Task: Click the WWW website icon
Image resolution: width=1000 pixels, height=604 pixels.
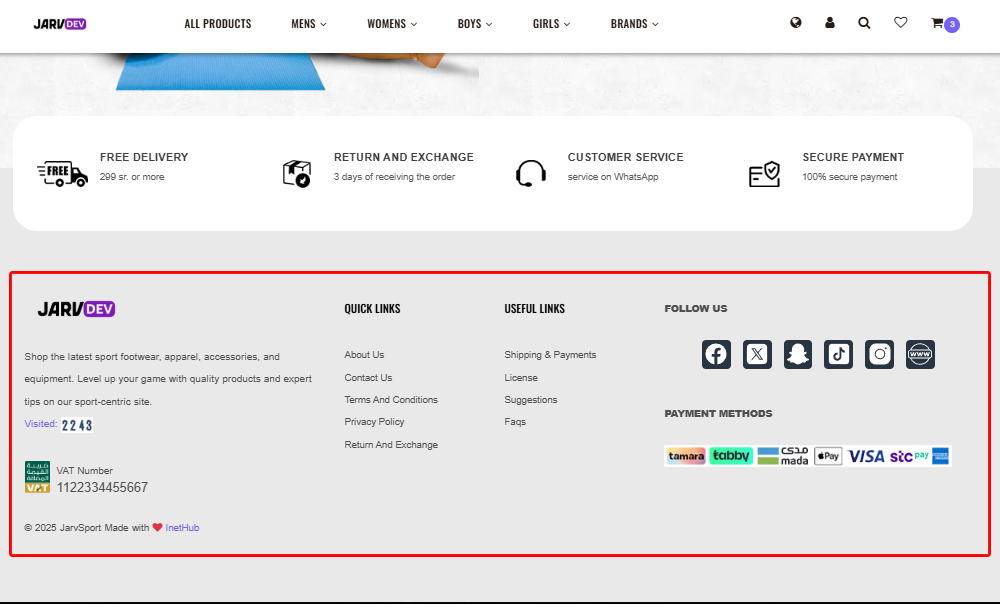Action: click(x=920, y=354)
